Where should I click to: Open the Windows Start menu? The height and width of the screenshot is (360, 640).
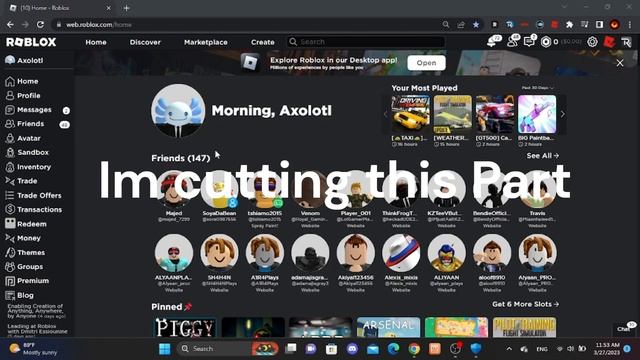[x=165, y=349]
